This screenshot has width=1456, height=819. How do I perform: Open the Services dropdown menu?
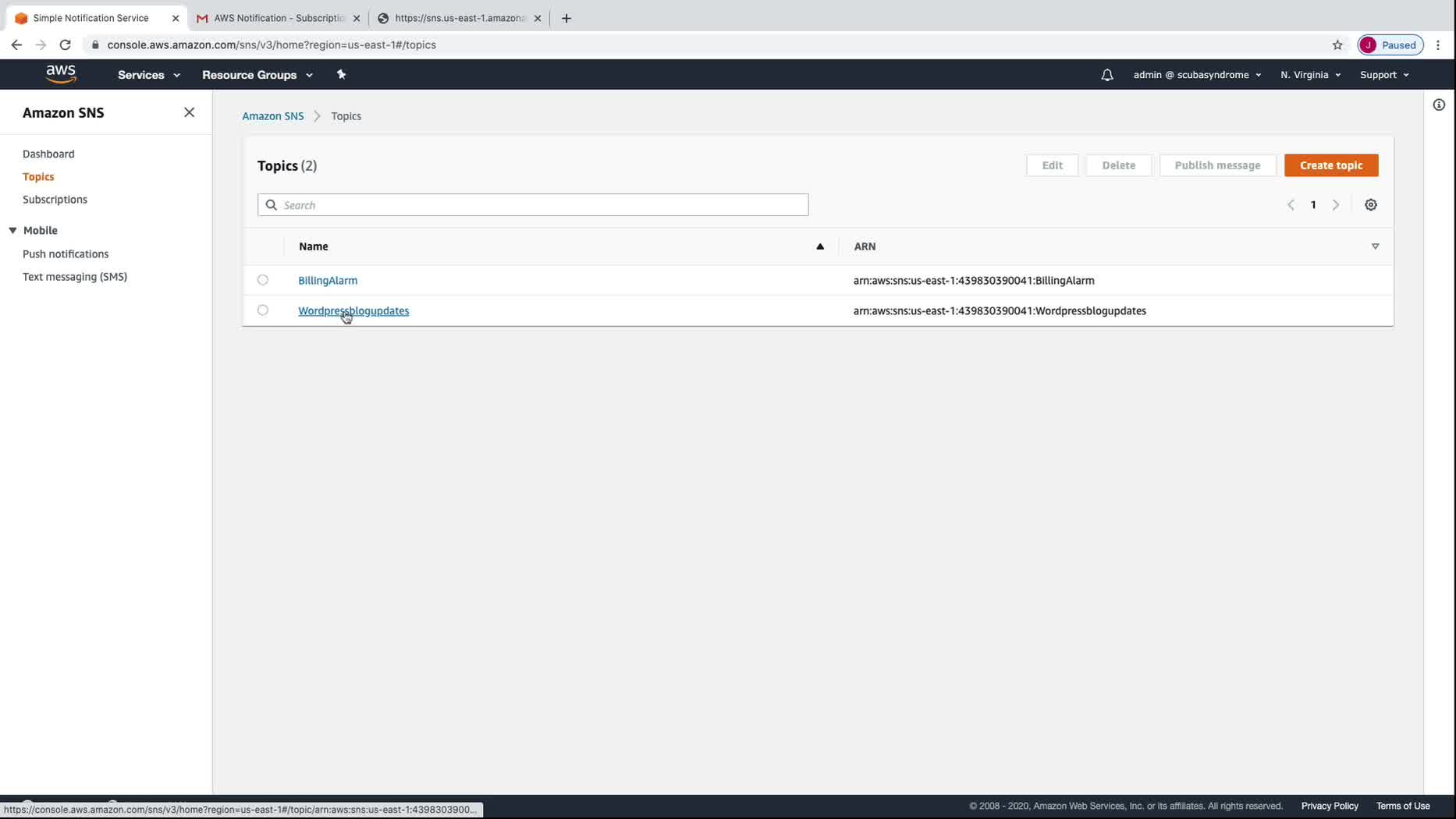[149, 75]
